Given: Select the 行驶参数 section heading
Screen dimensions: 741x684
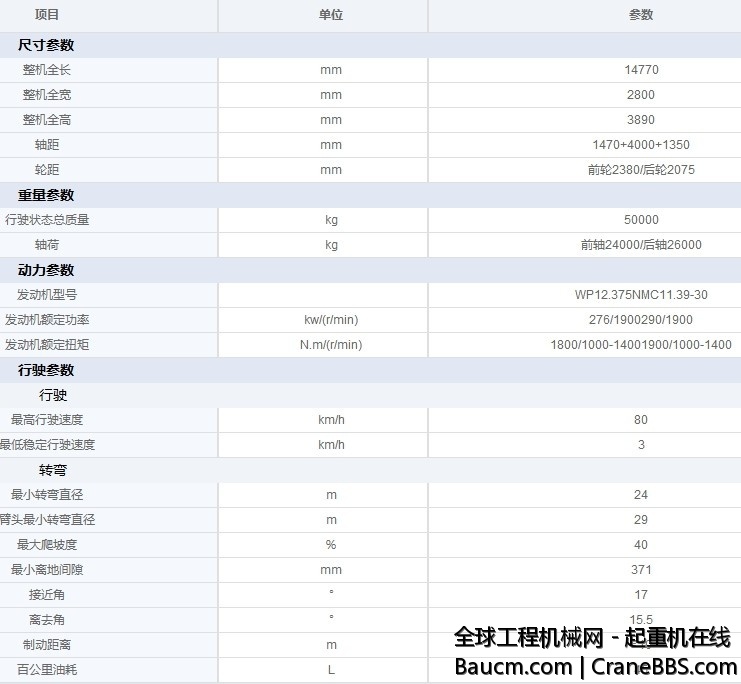Looking at the screenshot, I should coord(46,370).
